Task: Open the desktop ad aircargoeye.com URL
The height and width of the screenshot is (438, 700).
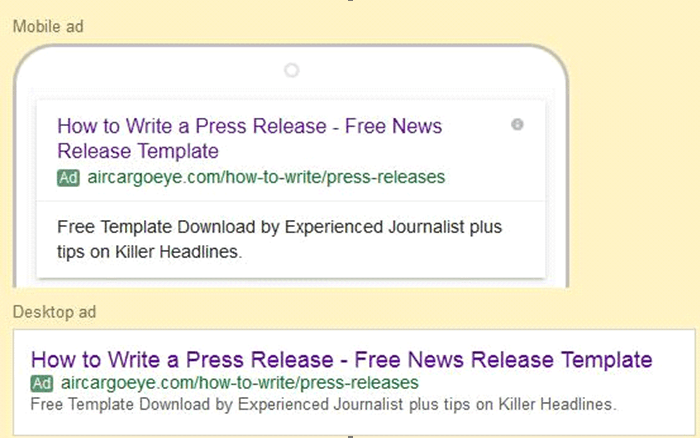Action: click(x=240, y=383)
